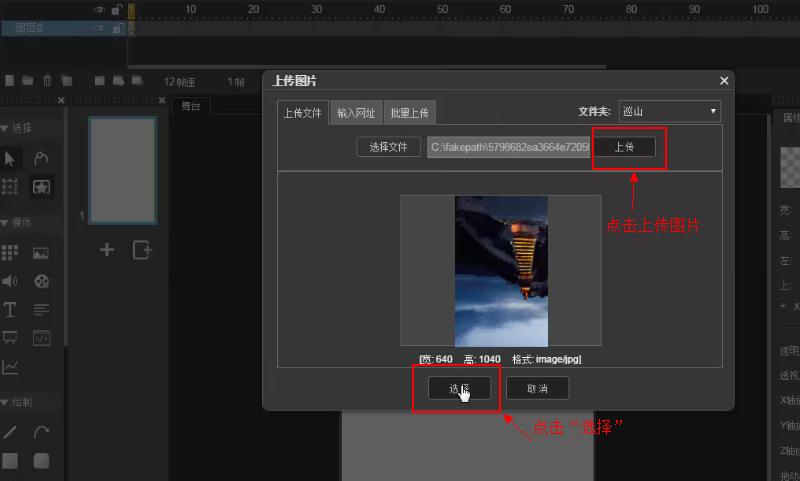Collapse the 选择 tool section
Screen dimensions: 800x481
coord(5,128)
